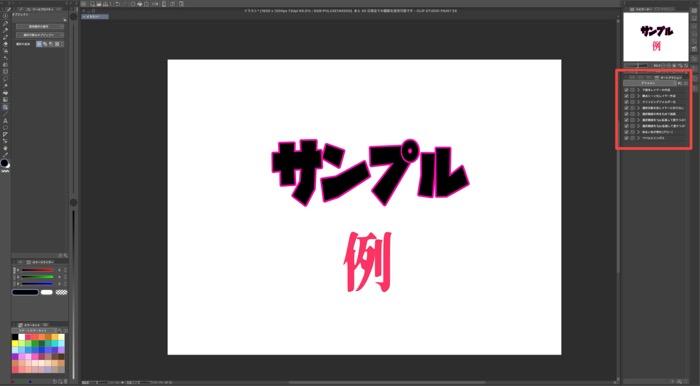The height and width of the screenshot is (386, 700).
Task: Click the highlighted active tool in the toolbar
Action: [x=5, y=108]
